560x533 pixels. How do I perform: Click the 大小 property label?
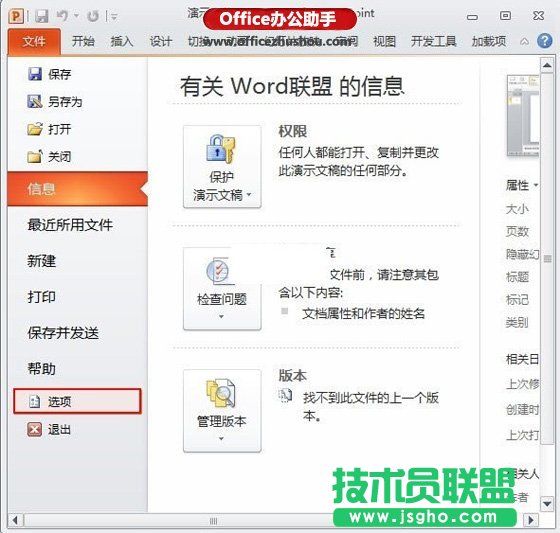[517, 209]
